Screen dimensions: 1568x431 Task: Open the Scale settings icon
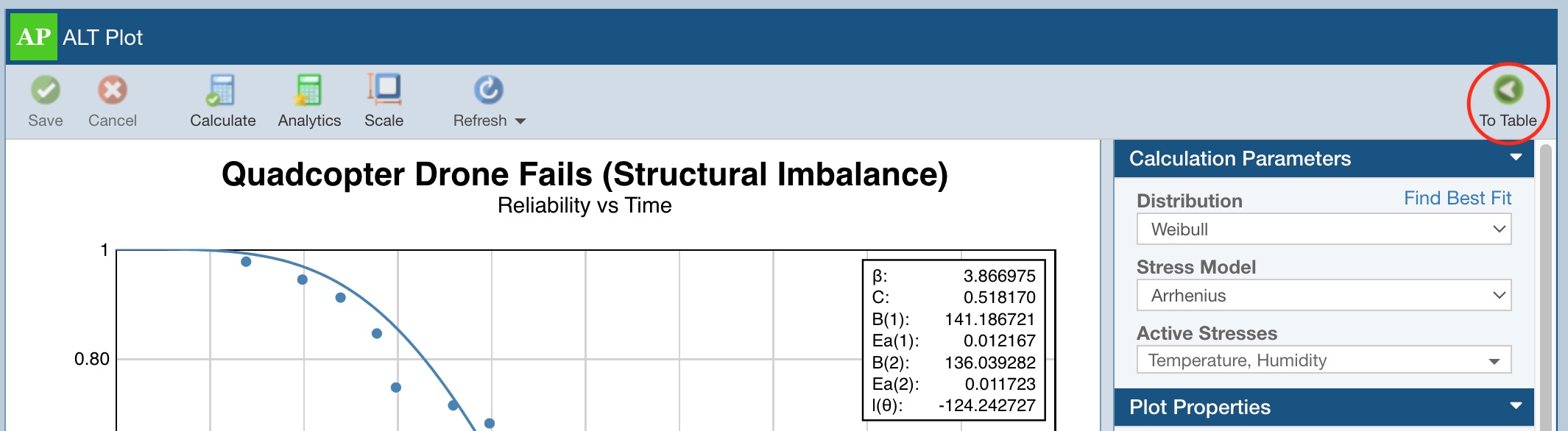(x=384, y=90)
